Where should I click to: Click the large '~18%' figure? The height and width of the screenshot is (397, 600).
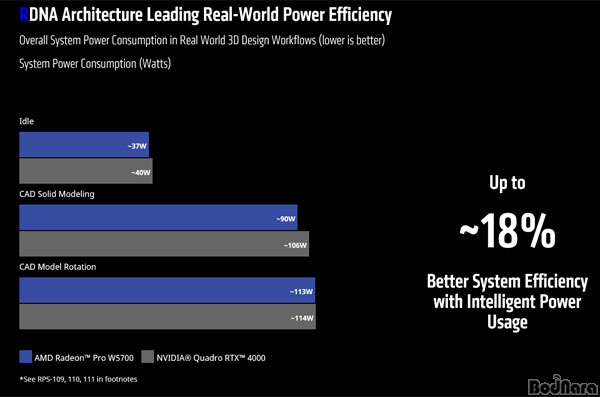pos(507,231)
